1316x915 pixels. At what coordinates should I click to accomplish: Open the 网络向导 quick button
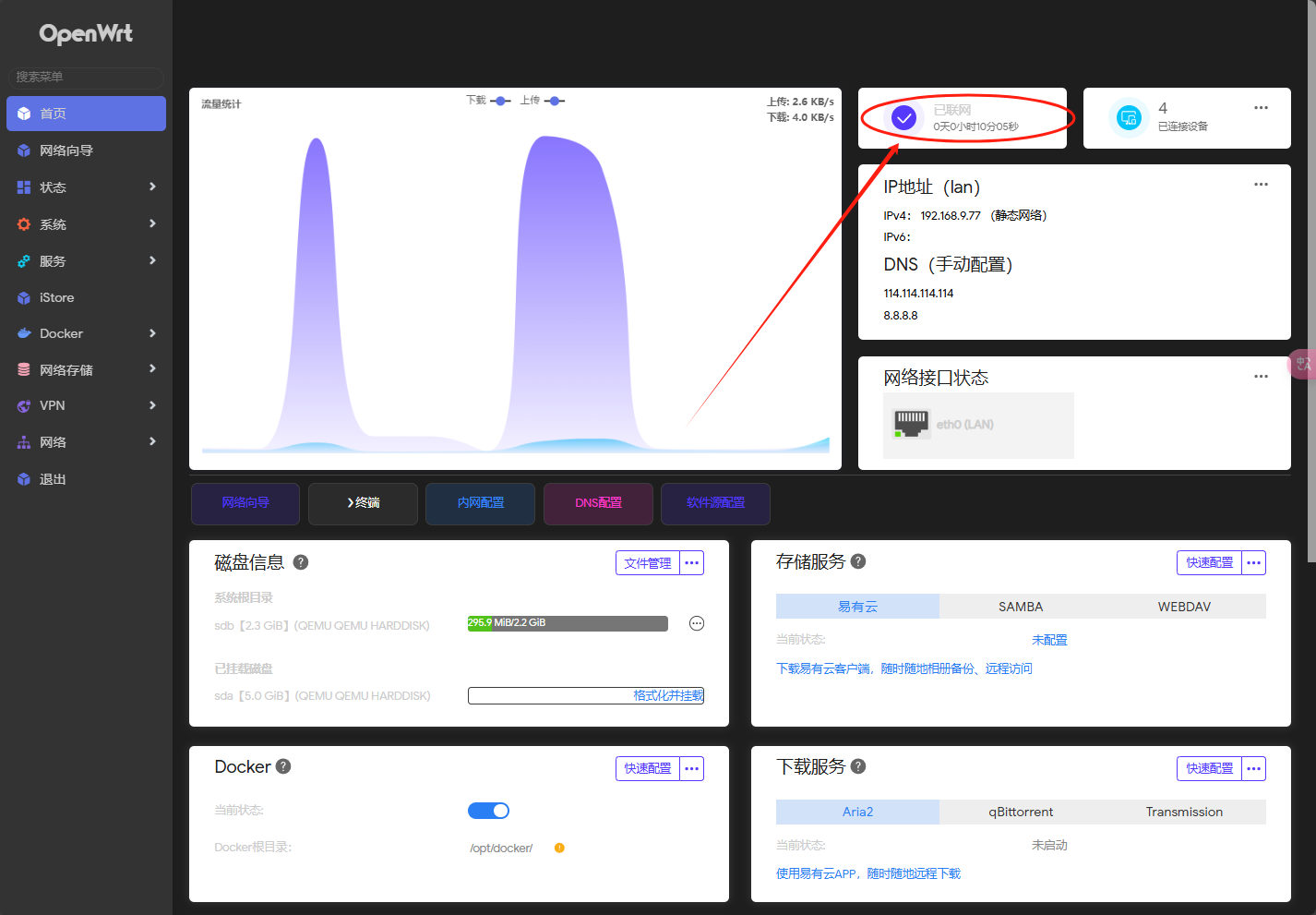pos(245,503)
